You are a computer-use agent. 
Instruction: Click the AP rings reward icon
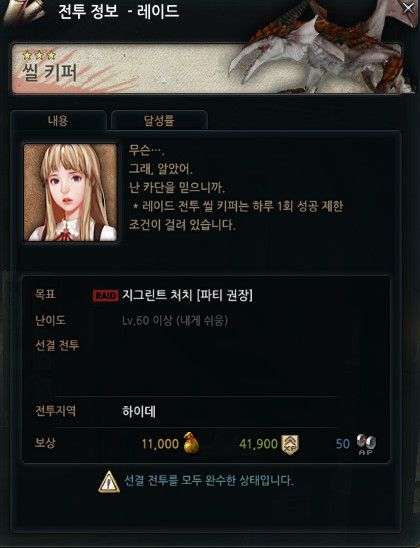366,444
